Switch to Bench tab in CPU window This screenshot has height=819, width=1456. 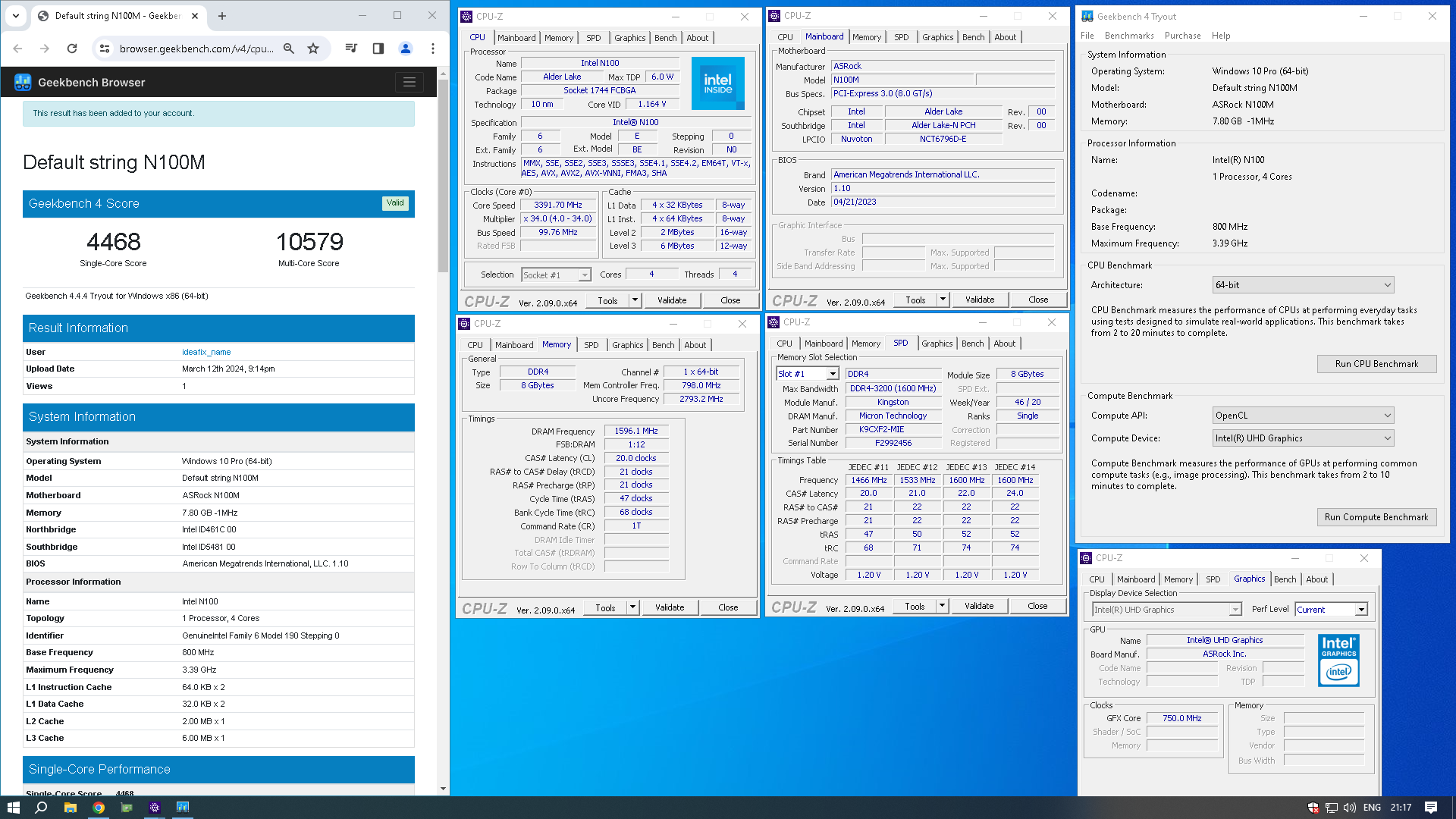(666, 38)
